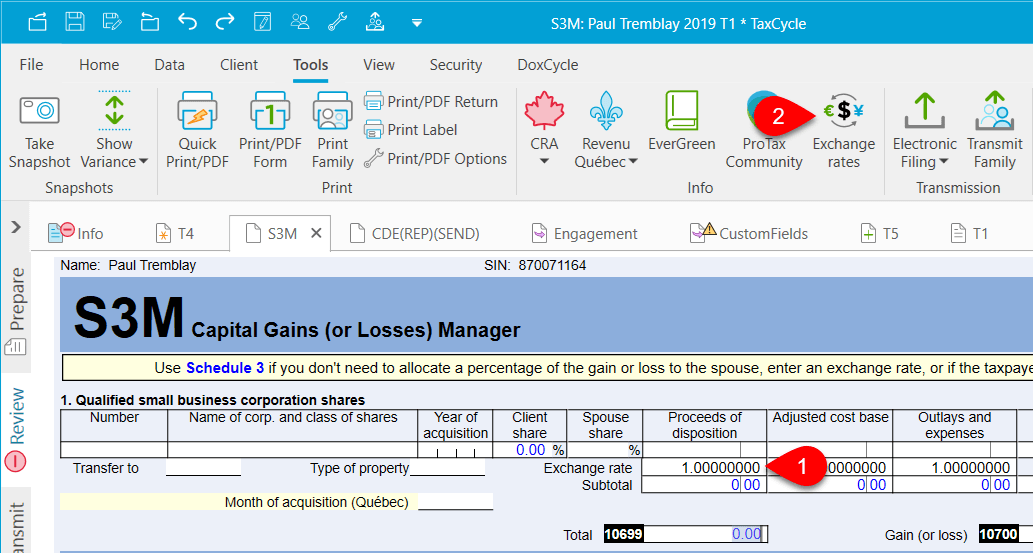Click the Type of property field

[x=447, y=468]
